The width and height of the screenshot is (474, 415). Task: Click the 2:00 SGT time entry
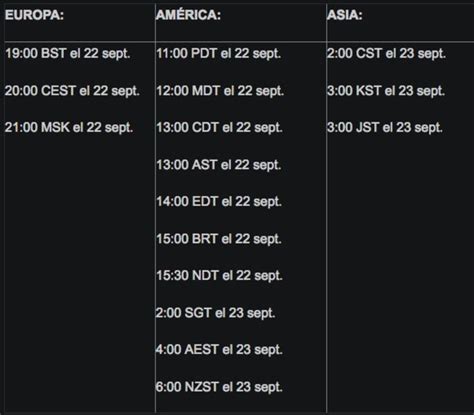215,313
